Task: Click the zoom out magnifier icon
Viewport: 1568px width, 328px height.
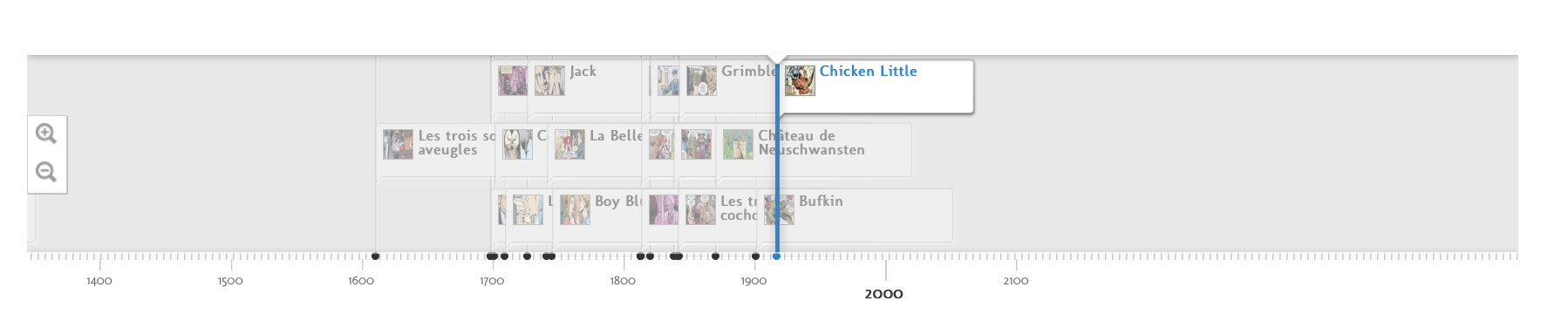Action: [46, 172]
